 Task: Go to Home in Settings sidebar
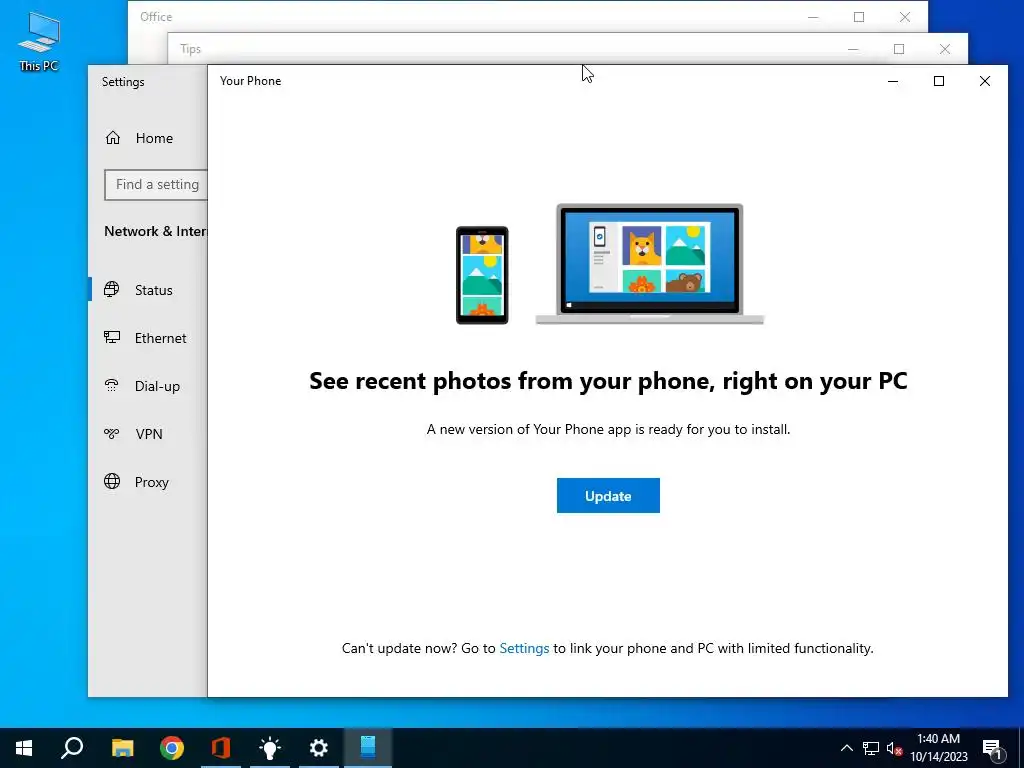(148, 138)
